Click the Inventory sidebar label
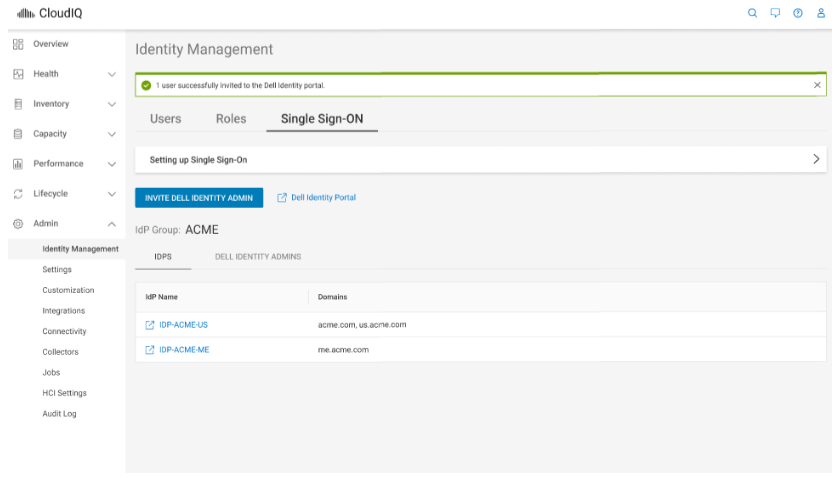The image size is (836, 478). tap(51, 104)
